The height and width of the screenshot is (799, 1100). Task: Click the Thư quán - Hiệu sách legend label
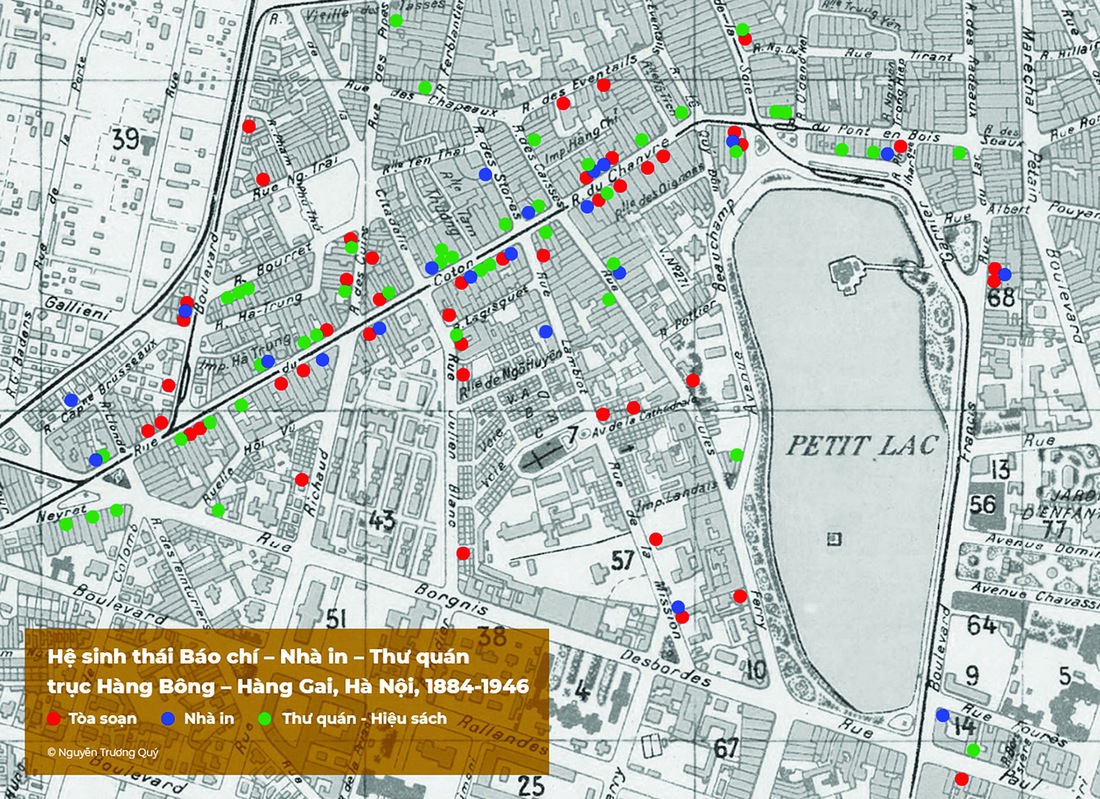pos(364,718)
